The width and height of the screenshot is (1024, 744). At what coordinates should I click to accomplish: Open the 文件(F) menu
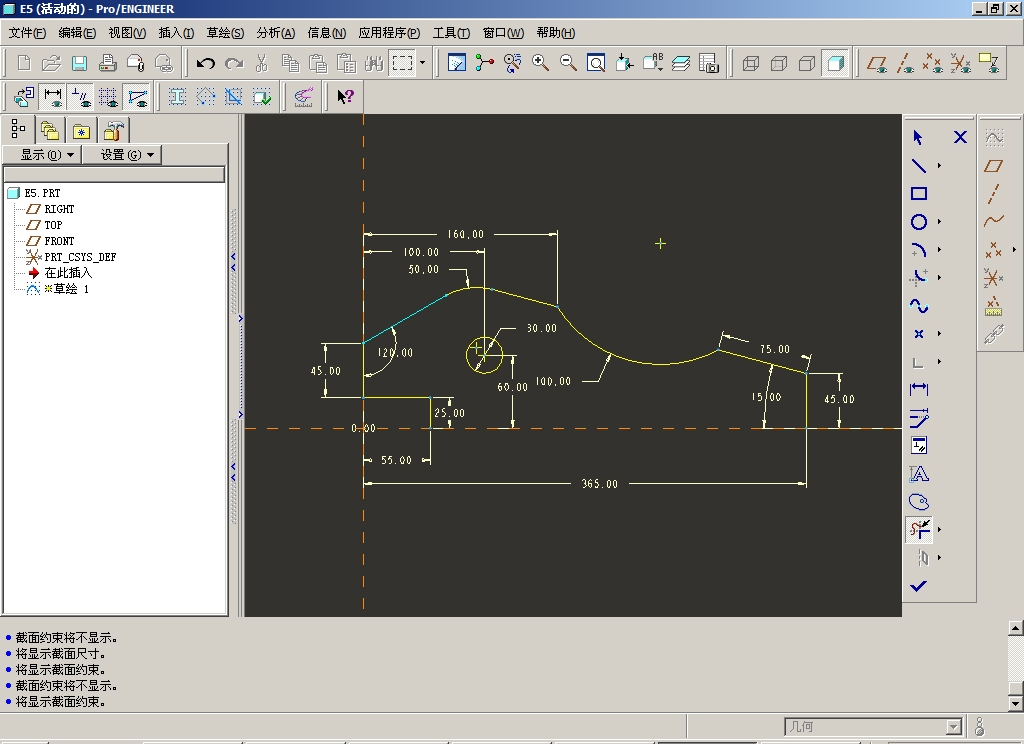tap(27, 33)
